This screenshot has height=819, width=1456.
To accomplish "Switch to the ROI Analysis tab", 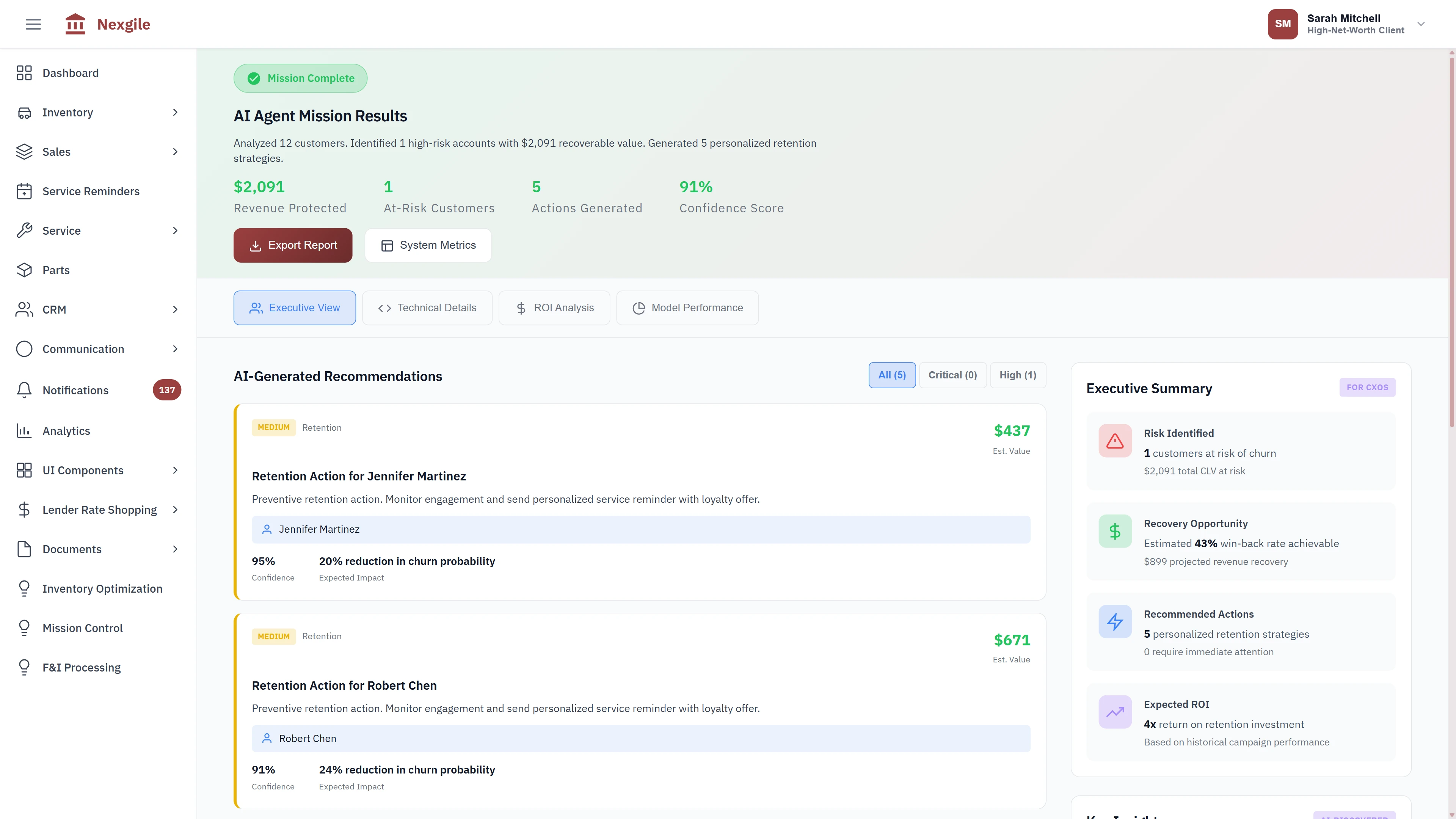I will click(554, 308).
